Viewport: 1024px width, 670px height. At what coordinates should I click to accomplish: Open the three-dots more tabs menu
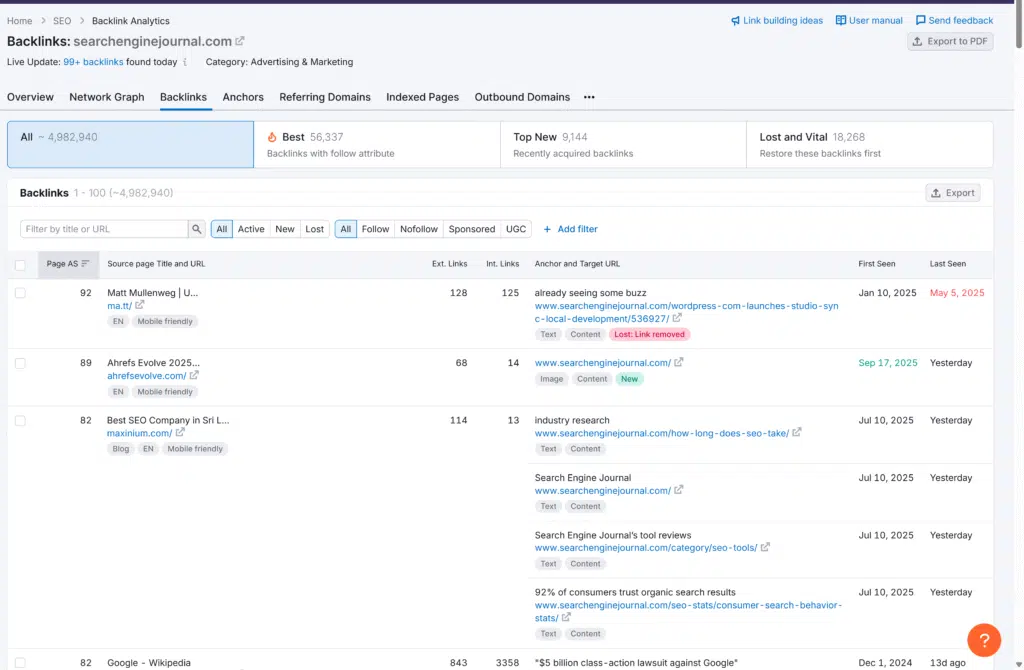pyautogui.click(x=589, y=97)
